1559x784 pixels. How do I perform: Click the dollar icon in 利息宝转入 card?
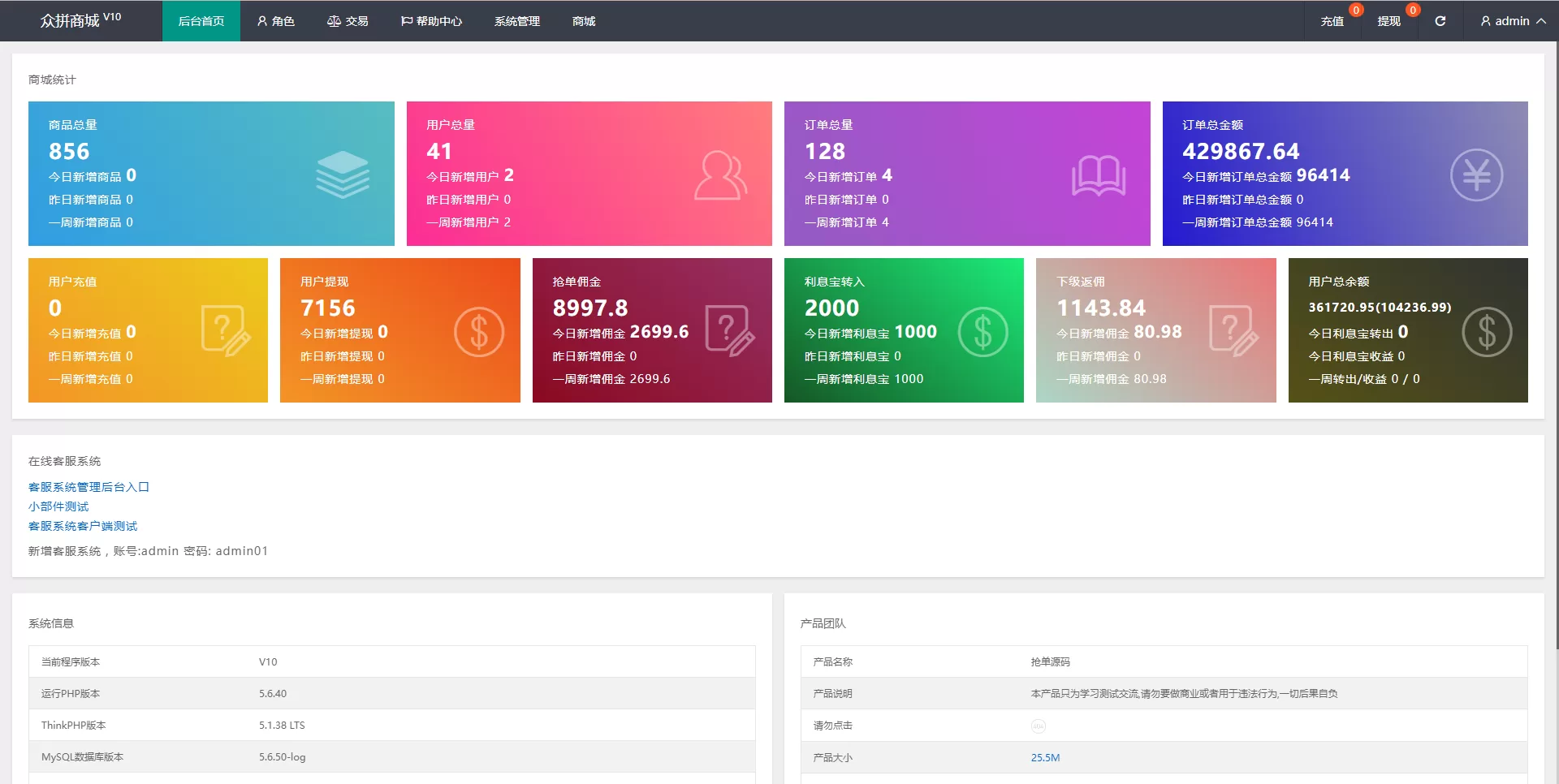(x=982, y=332)
